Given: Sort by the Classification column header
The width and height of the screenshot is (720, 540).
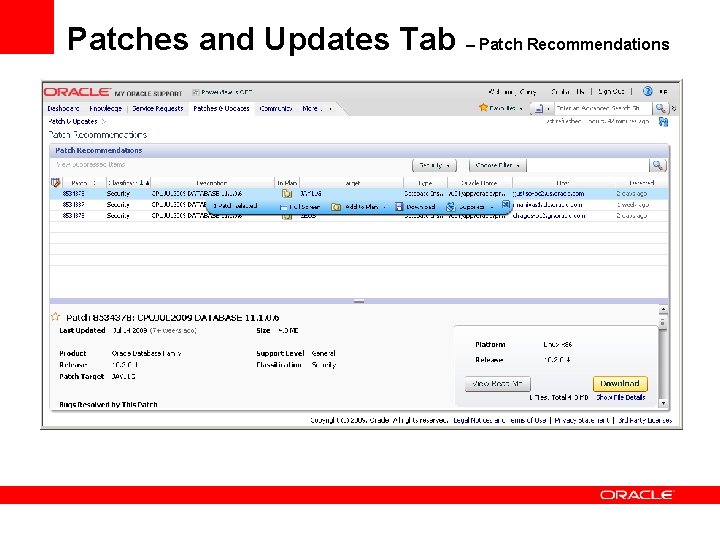Looking at the screenshot, I should point(129,183).
